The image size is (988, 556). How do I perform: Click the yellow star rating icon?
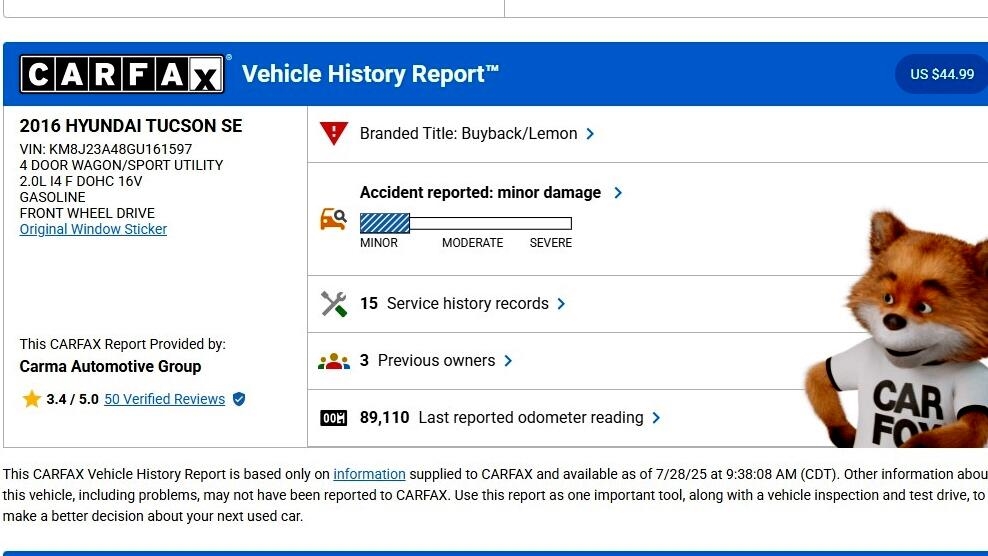32,399
